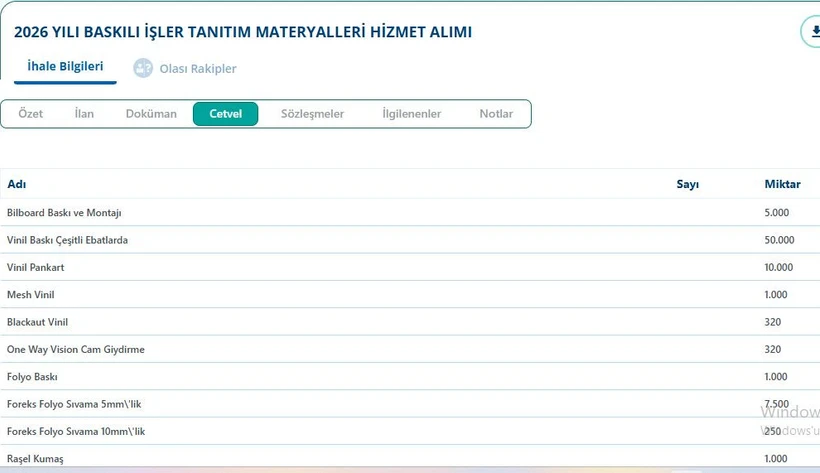Click the Mesh Vinil row name
The image size is (820, 473).
(30, 295)
